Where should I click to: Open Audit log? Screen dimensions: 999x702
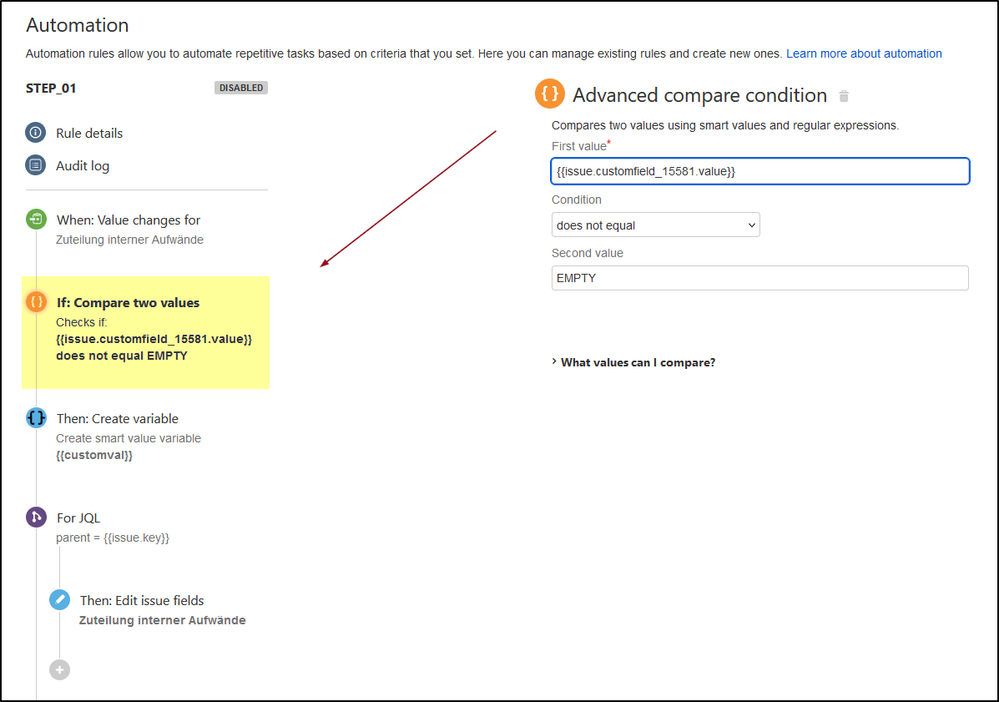click(83, 166)
